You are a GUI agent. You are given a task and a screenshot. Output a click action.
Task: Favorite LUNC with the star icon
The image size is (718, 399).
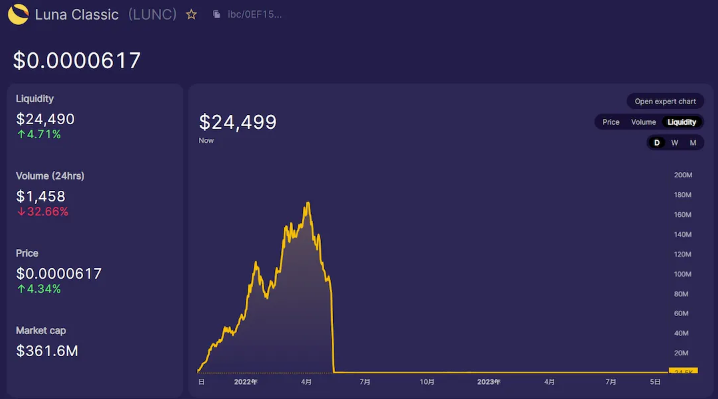click(x=191, y=15)
